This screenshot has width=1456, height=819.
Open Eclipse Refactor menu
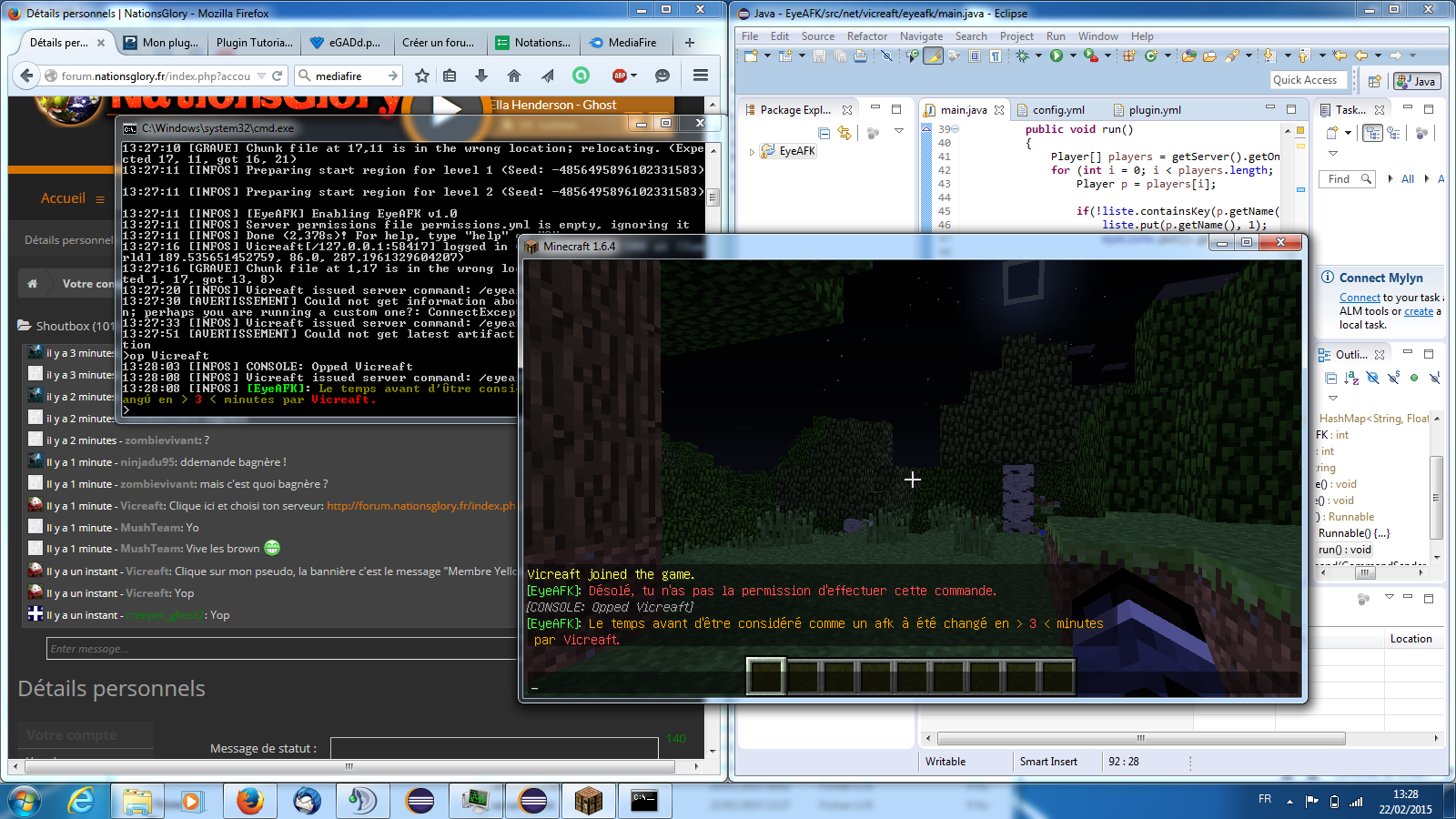coord(866,36)
